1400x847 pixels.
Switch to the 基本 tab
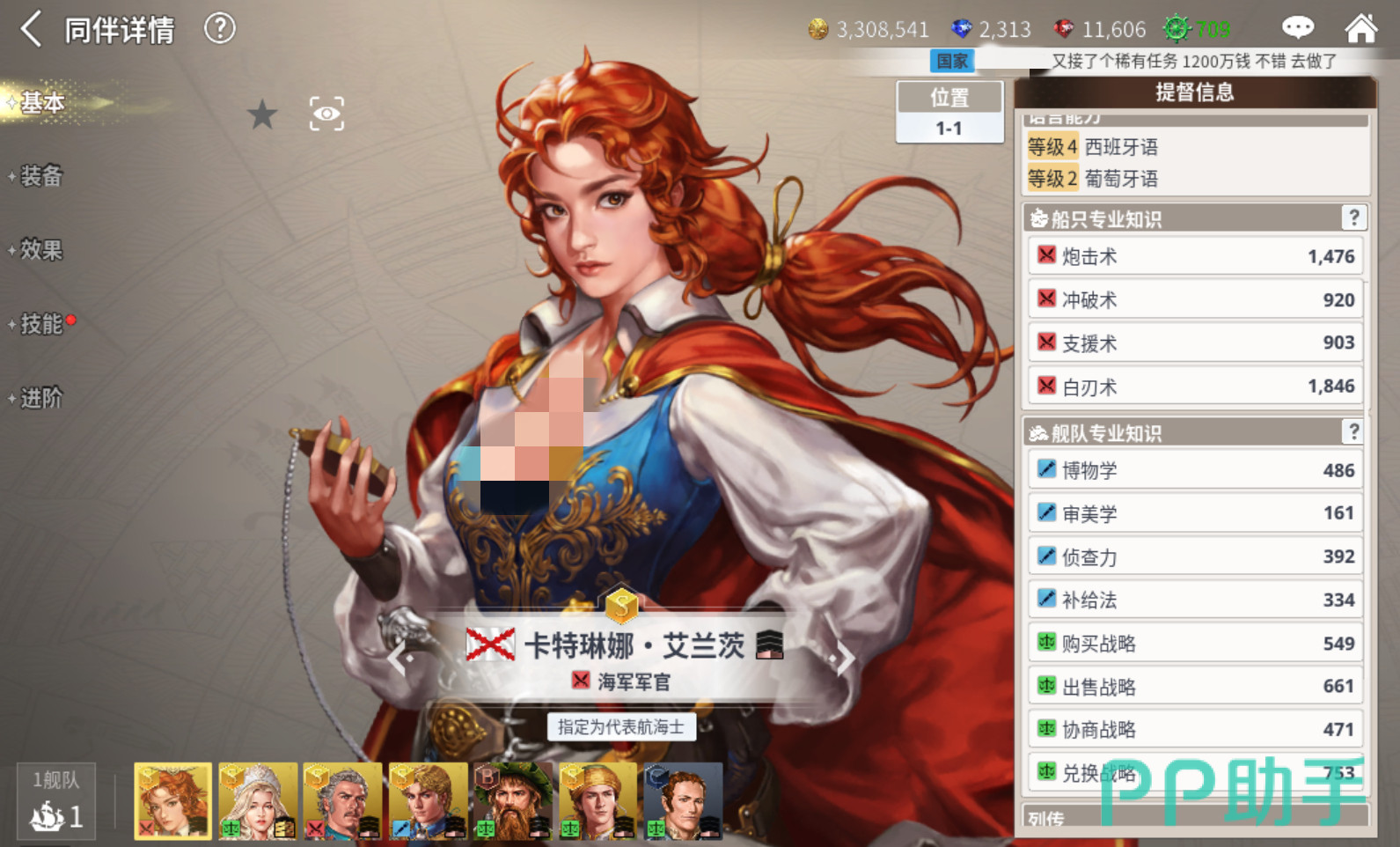click(x=42, y=103)
